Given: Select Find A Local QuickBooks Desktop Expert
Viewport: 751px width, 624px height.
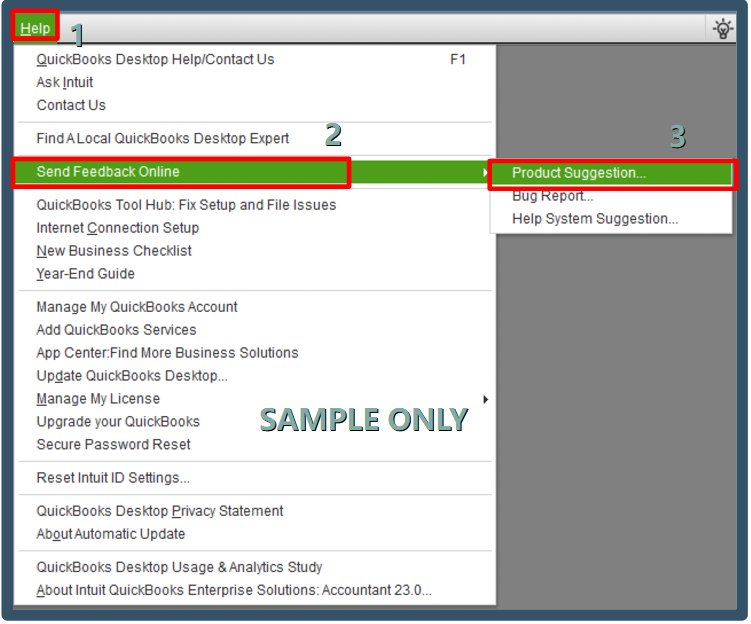Looking at the screenshot, I should pos(162,138).
